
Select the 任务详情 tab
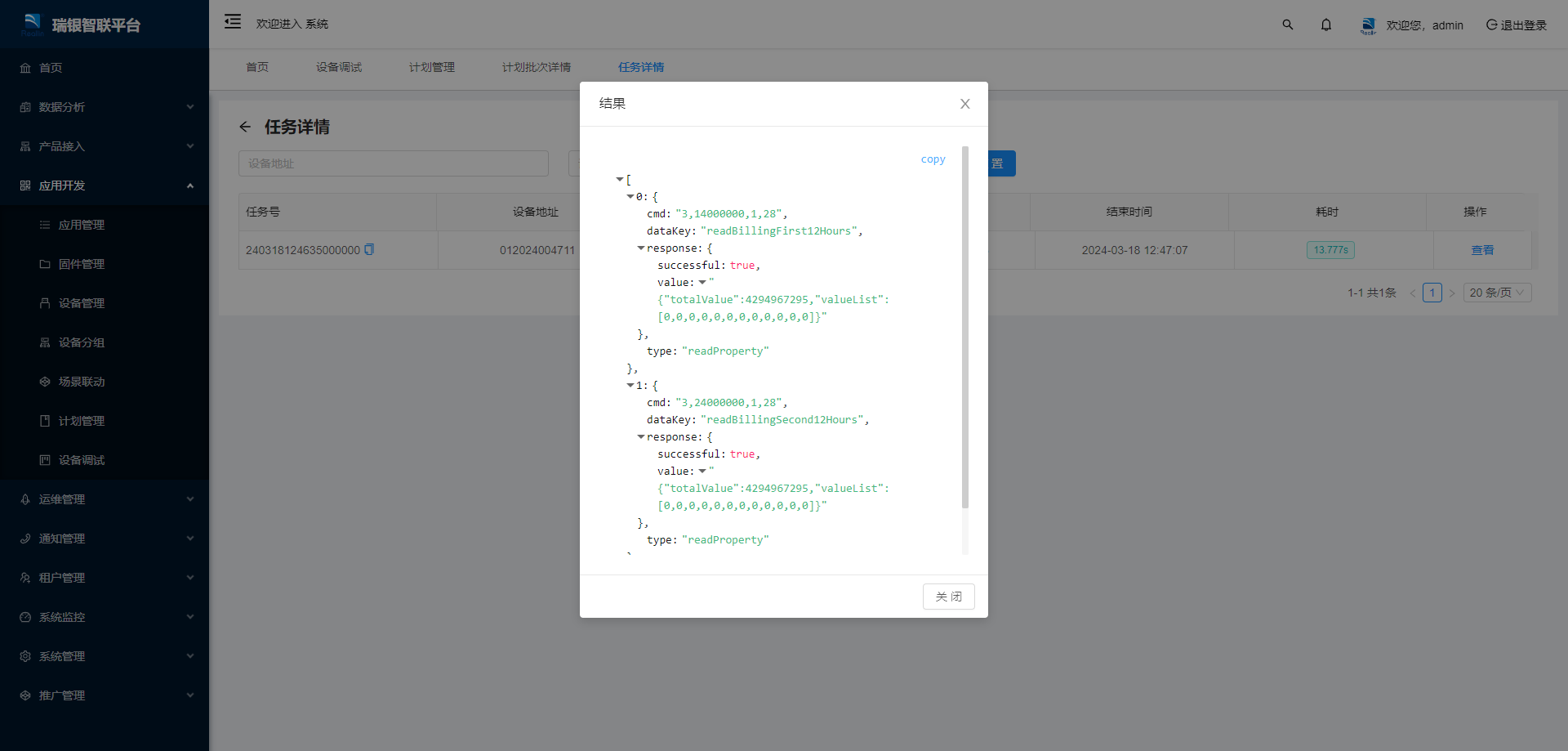click(641, 67)
